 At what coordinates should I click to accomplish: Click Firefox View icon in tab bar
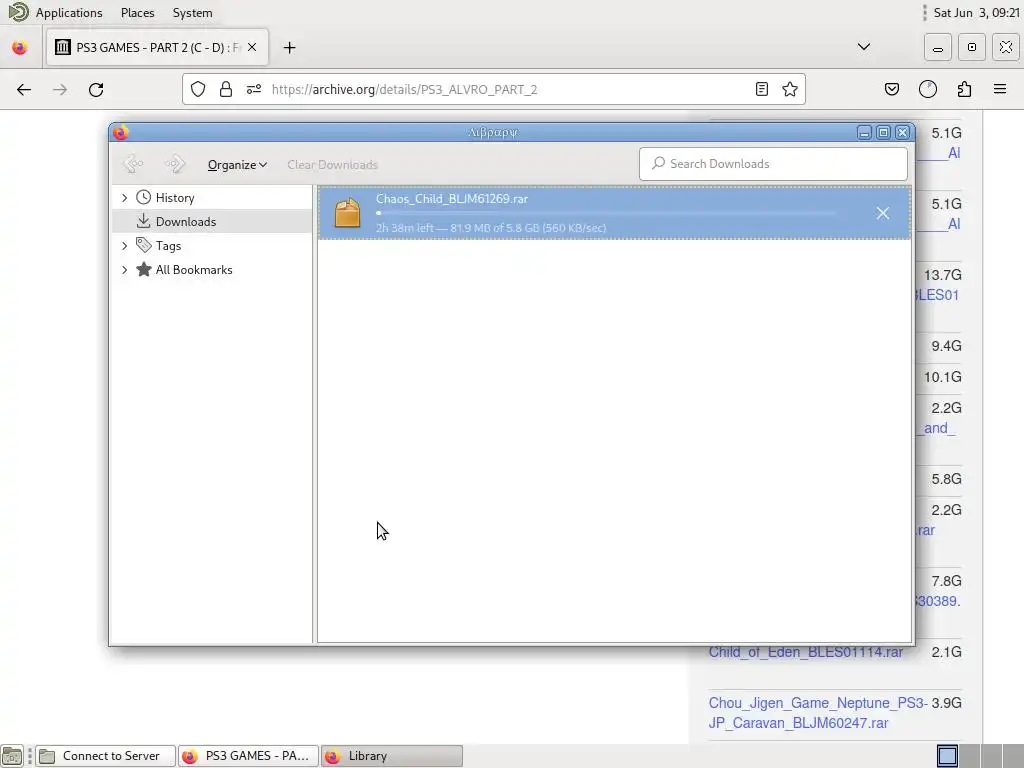pyautogui.click(x=20, y=48)
